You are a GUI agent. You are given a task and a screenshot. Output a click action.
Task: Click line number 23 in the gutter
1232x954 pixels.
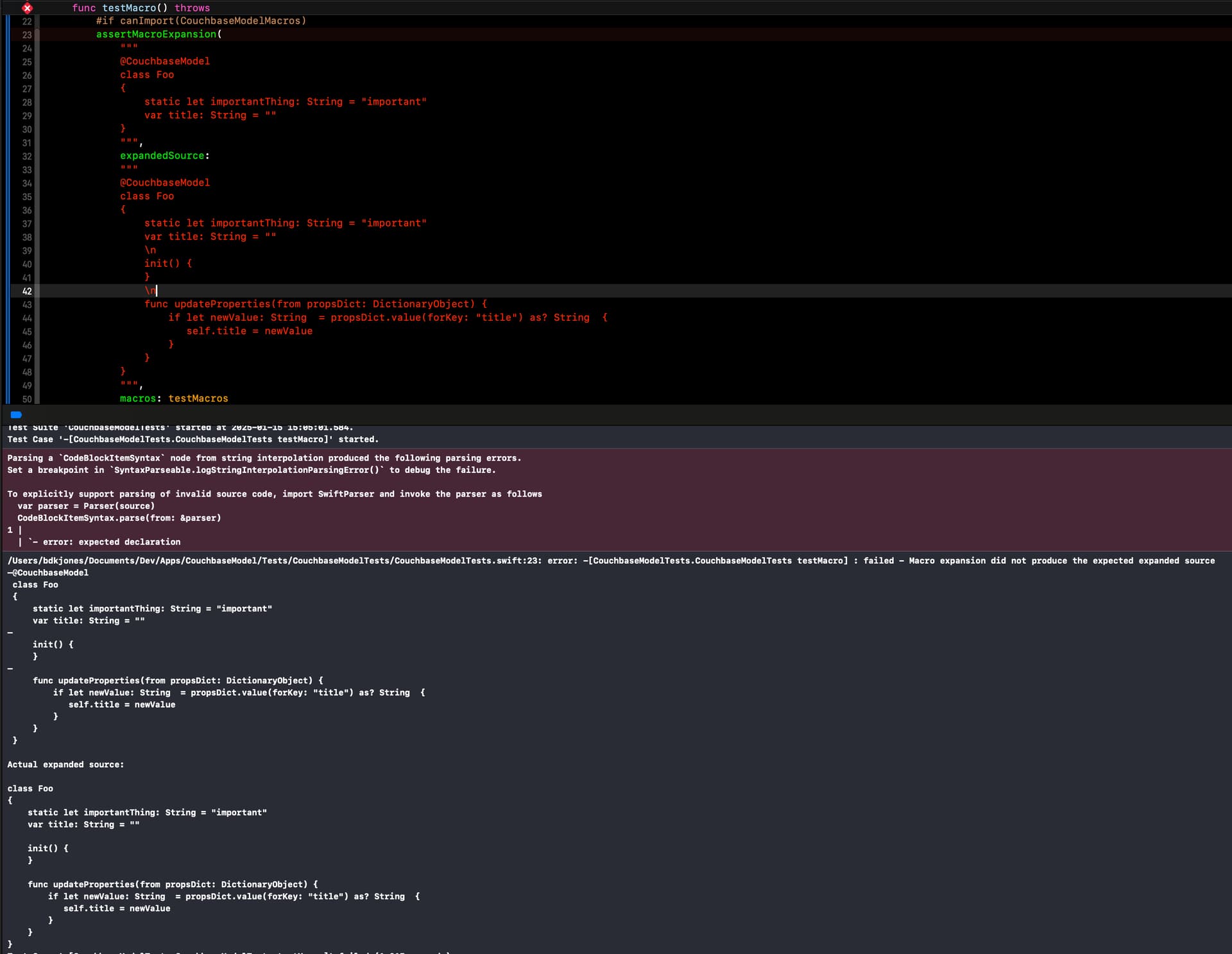click(x=26, y=35)
